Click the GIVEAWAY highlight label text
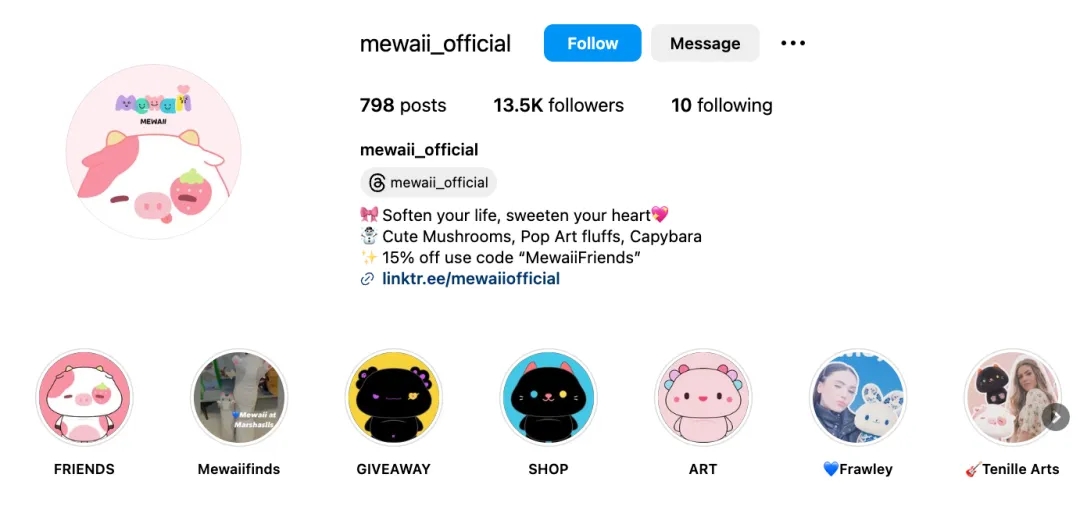This screenshot has width=1080, height=517. (393, 469)
